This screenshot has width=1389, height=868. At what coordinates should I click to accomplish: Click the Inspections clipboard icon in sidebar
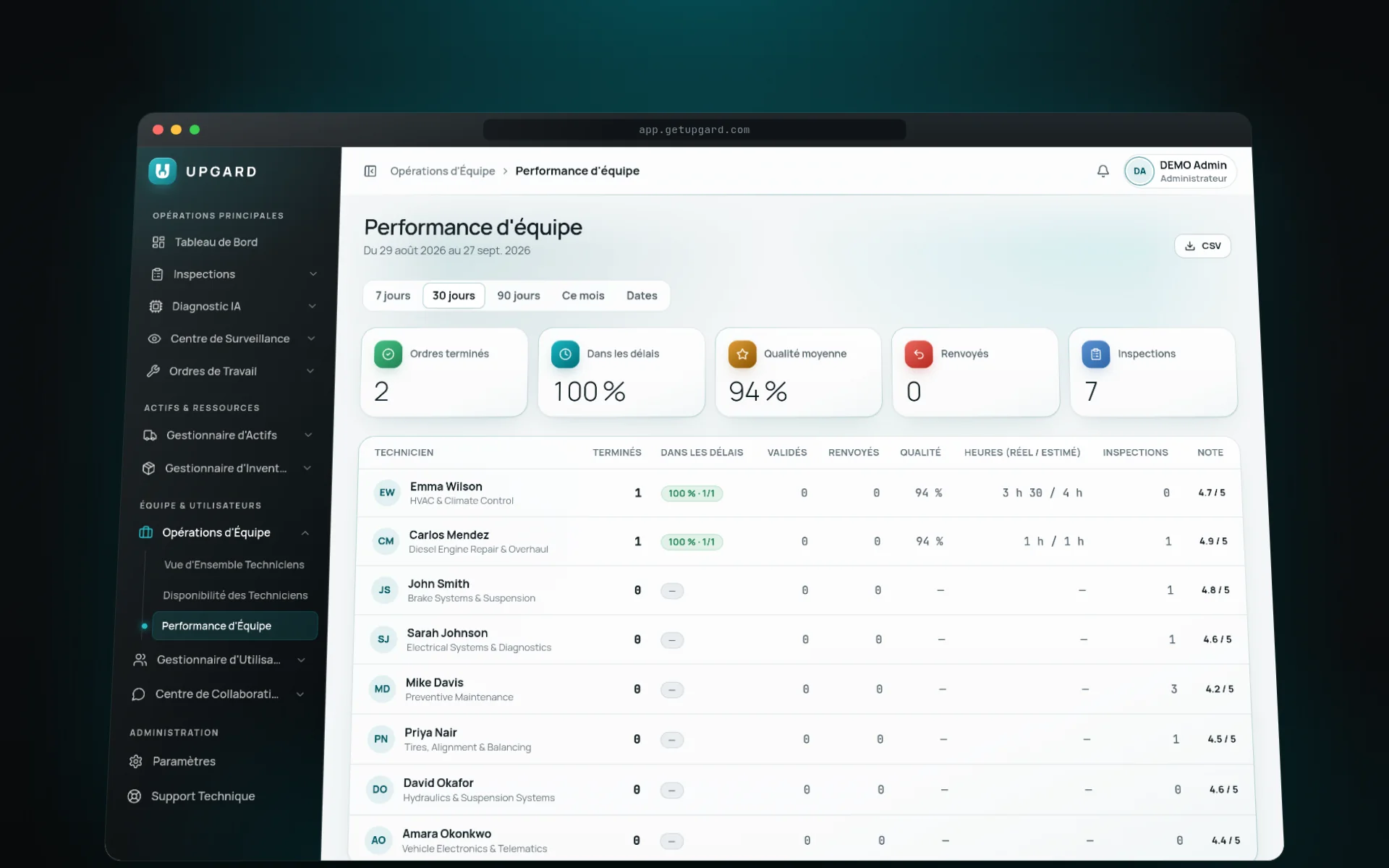157,274
